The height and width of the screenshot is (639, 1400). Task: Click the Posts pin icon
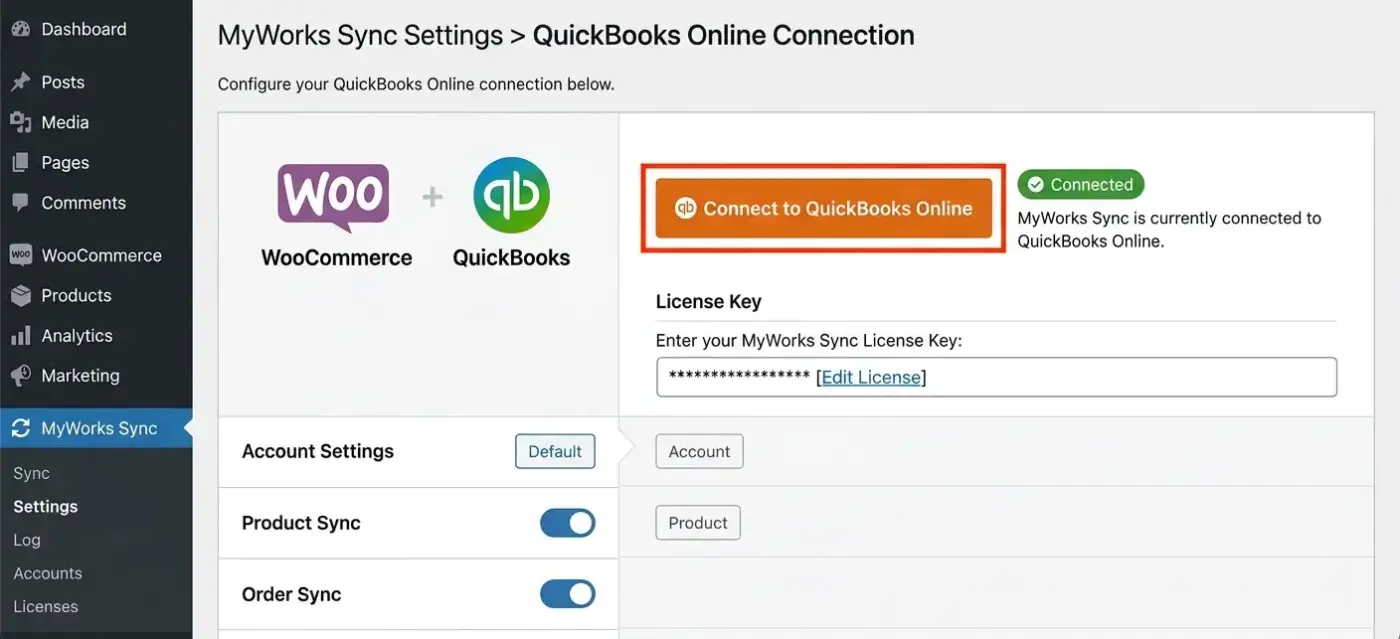point(20,82)
